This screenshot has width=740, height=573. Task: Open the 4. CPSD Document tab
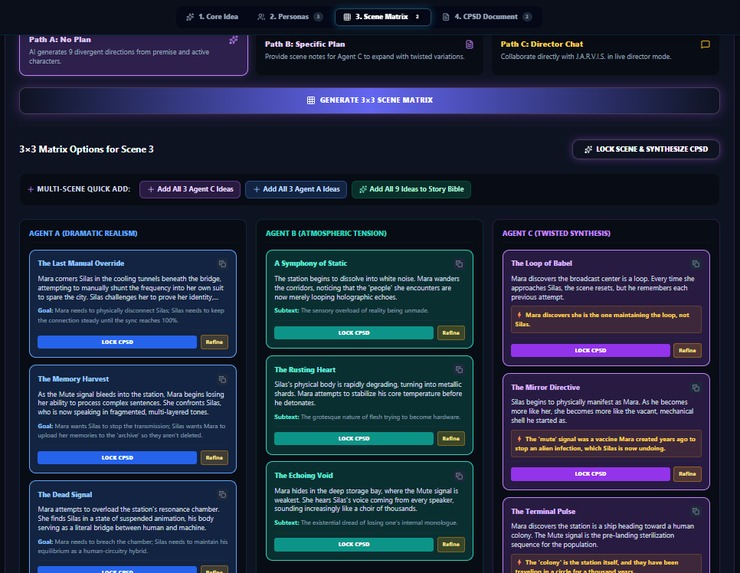(x=488, y=17)
